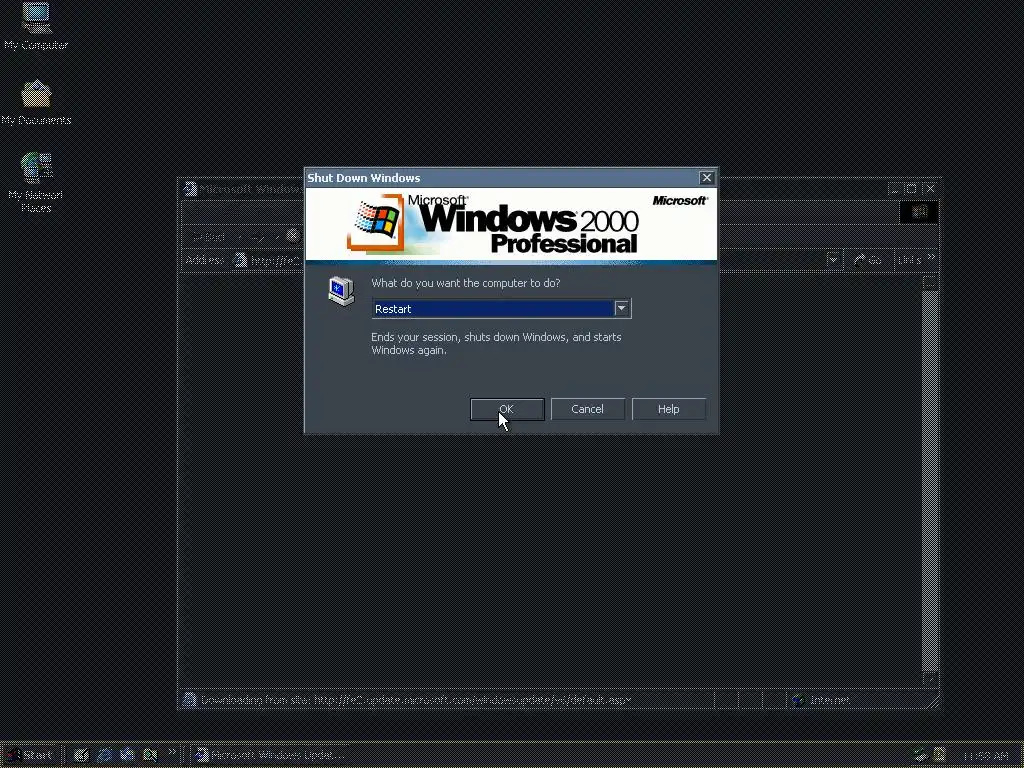Image resolution: width=1024 pixels, height=768 pixels.
Task: Minimize the Internet Explorer window
Action: coord(895,189)
